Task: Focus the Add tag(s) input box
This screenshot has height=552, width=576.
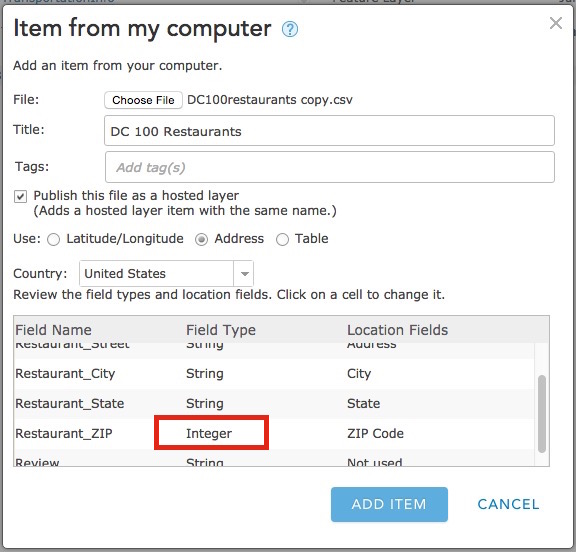Action: 330,167
